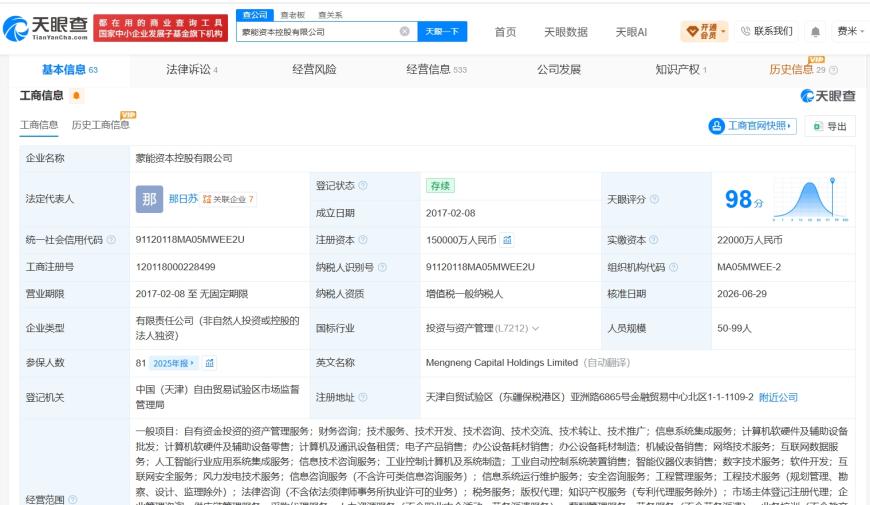Image resolution: width=870 pixels, height=505 pixels.
Task: Click the 导出 export button
Action: (830, 127)
